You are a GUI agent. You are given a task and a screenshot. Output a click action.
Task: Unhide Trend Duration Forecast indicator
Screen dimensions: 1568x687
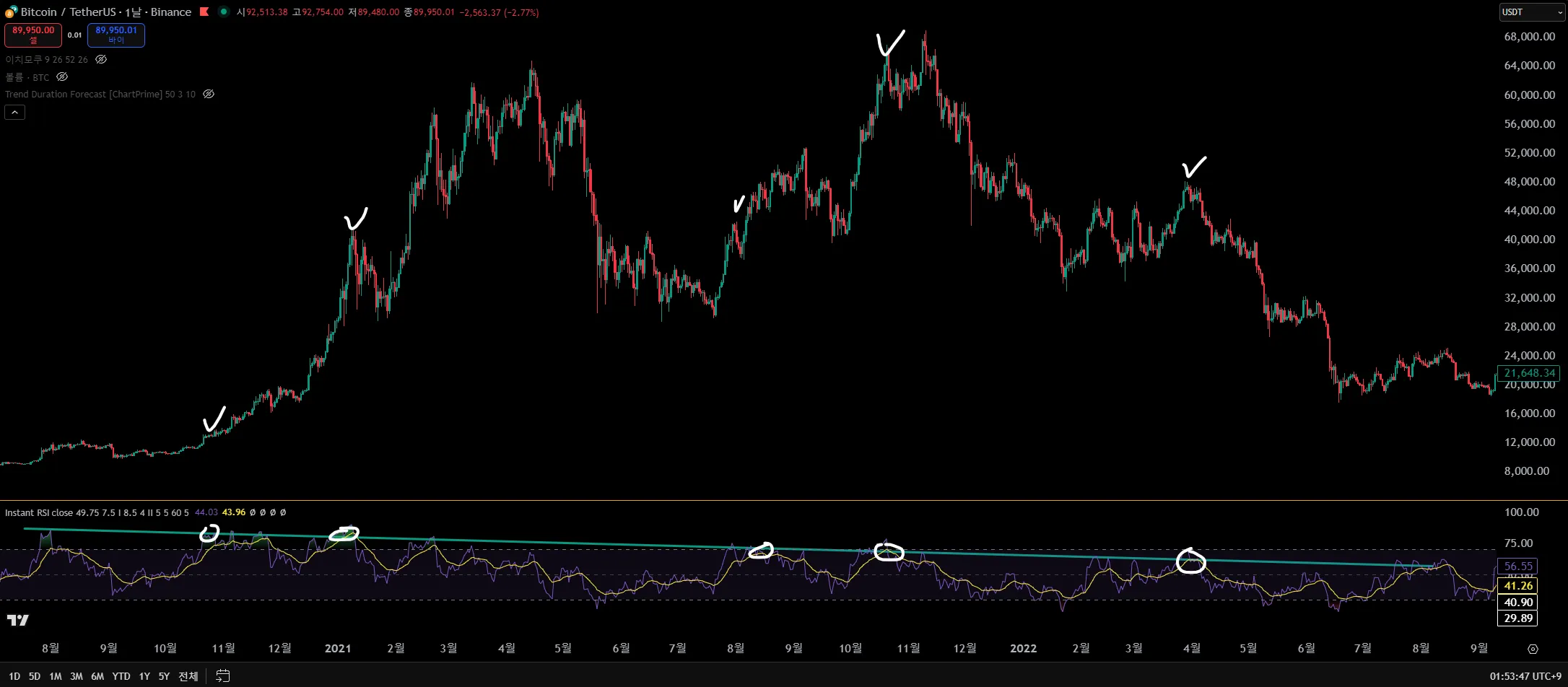point(209,95)
